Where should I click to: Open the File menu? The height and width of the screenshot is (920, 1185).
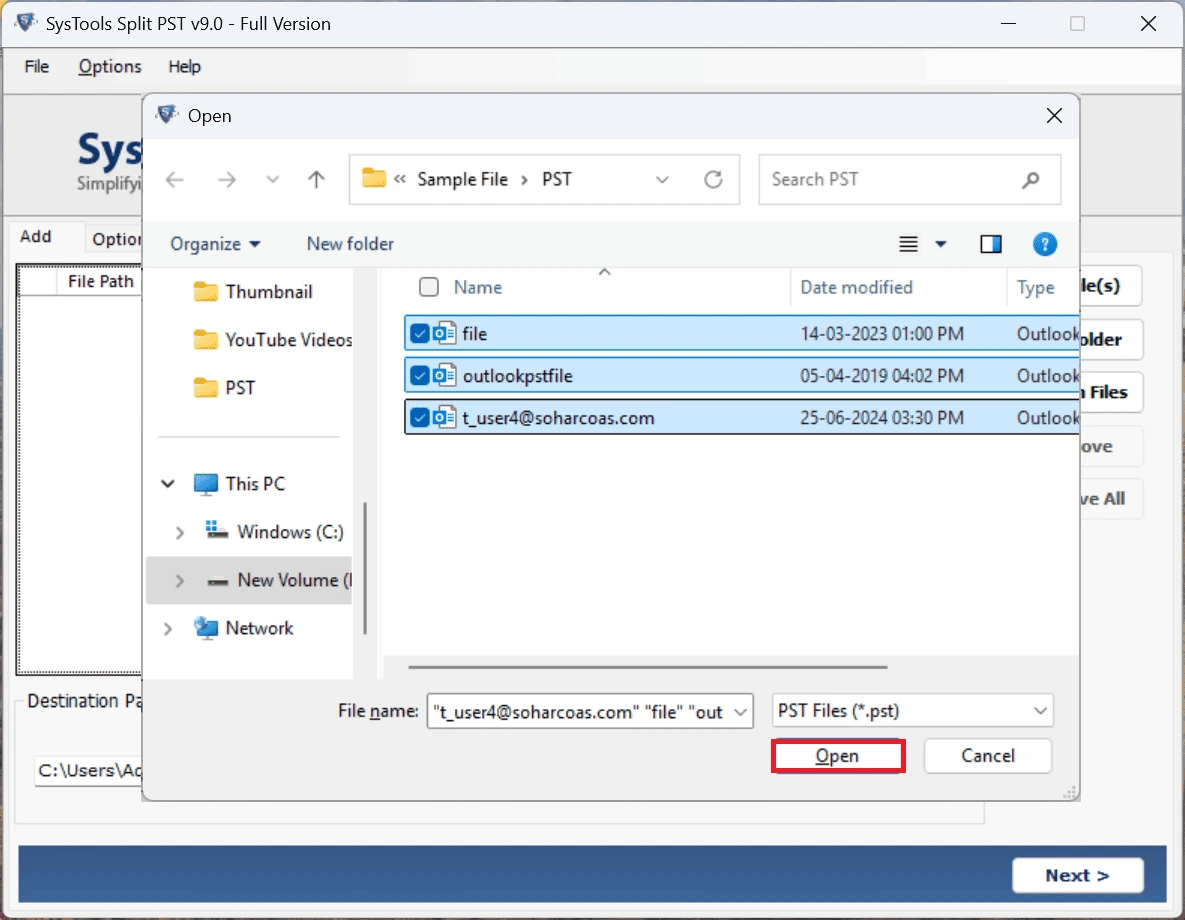tap(36, 67)
